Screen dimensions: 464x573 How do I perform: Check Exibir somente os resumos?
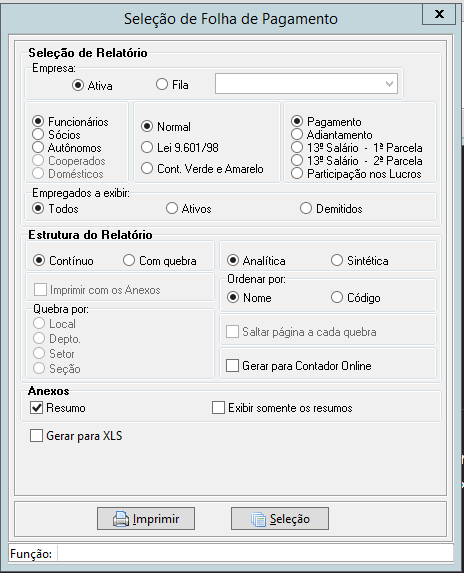[218, 407]
